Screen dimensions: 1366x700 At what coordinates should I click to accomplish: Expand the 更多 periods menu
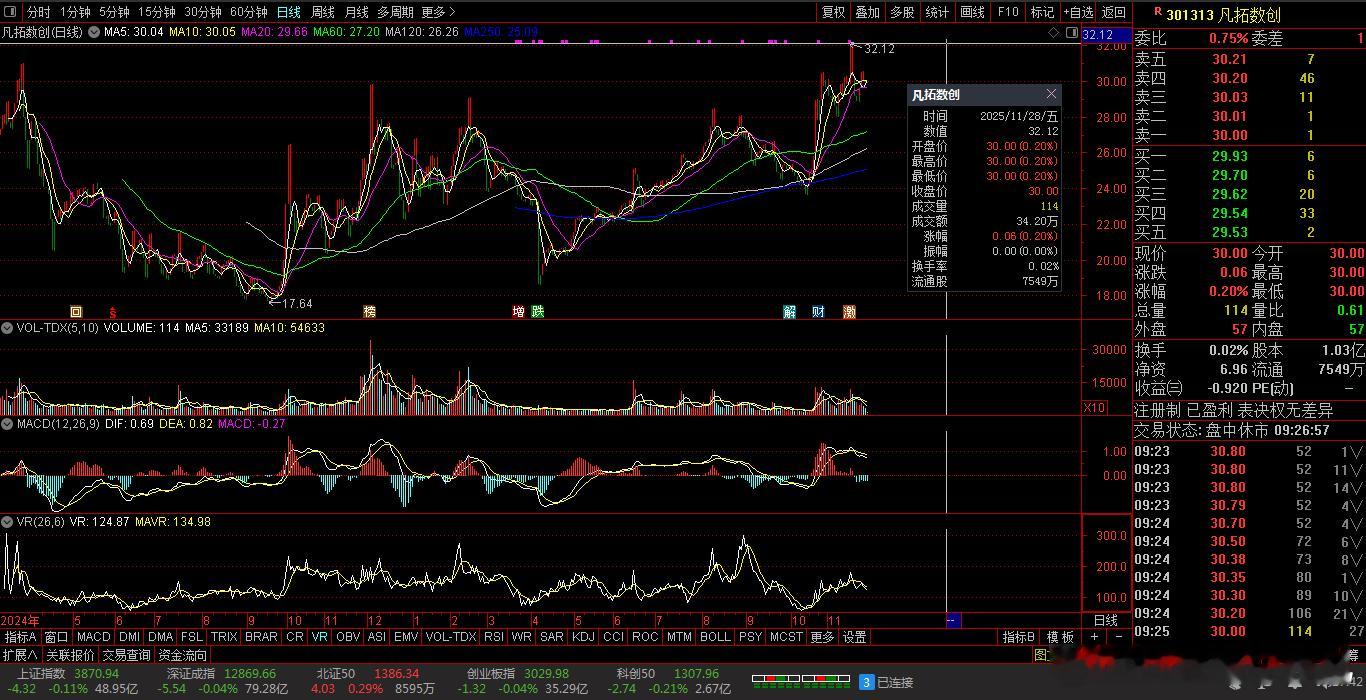coord(438,12)
